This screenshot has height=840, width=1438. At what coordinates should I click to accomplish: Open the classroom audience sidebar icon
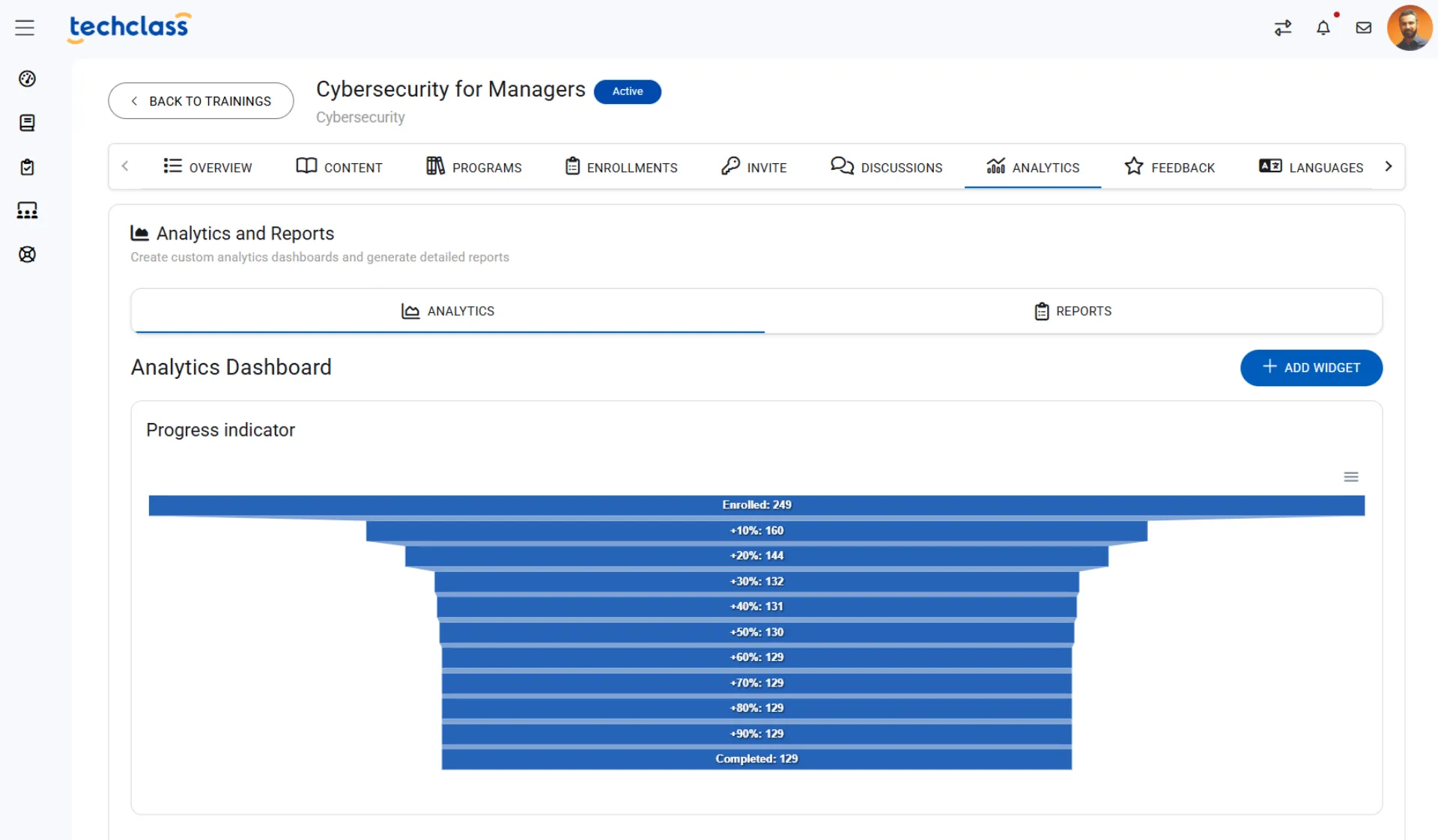(27, 210)
